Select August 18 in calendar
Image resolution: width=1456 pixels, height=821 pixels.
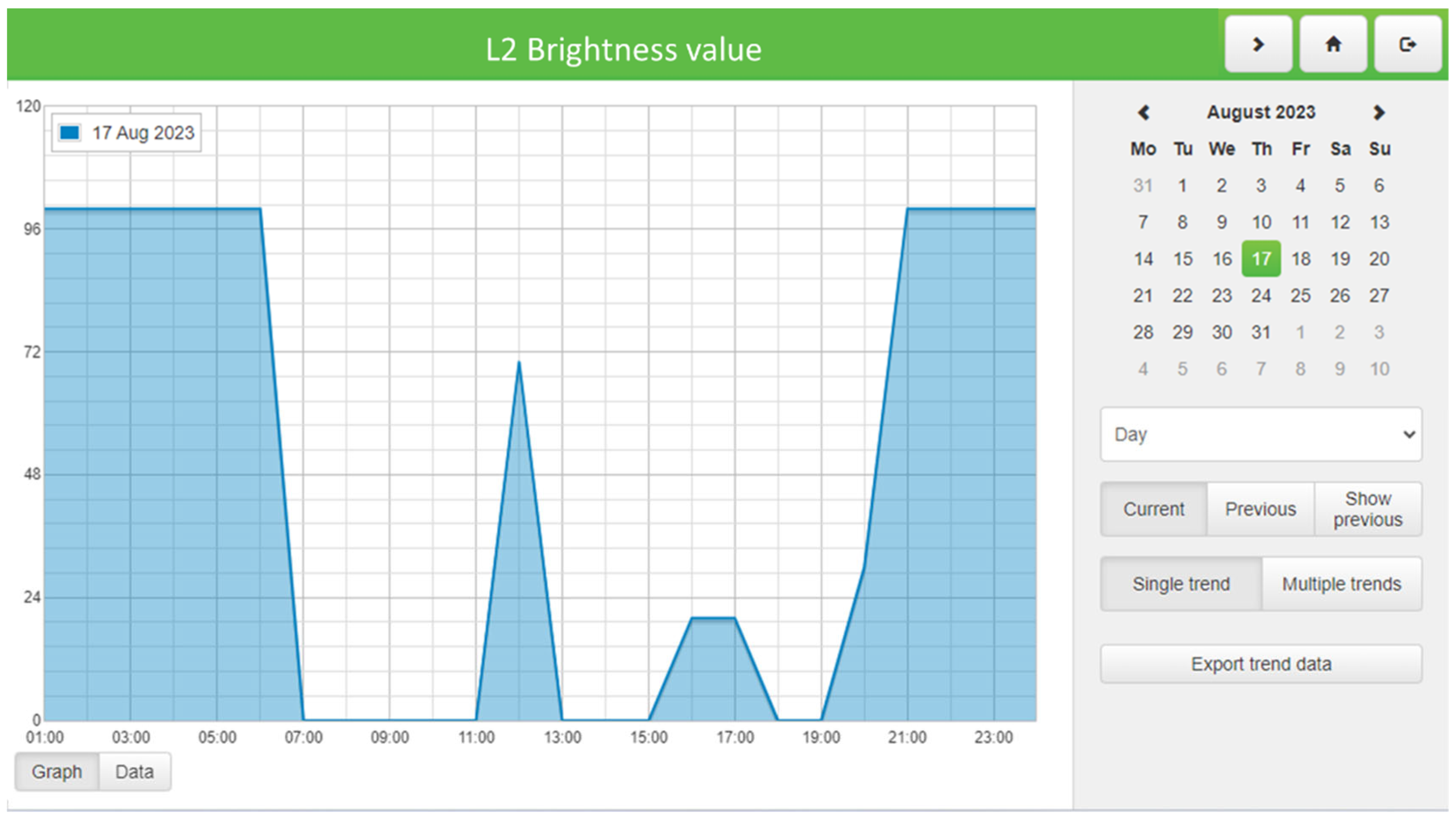coord(1300,259)
